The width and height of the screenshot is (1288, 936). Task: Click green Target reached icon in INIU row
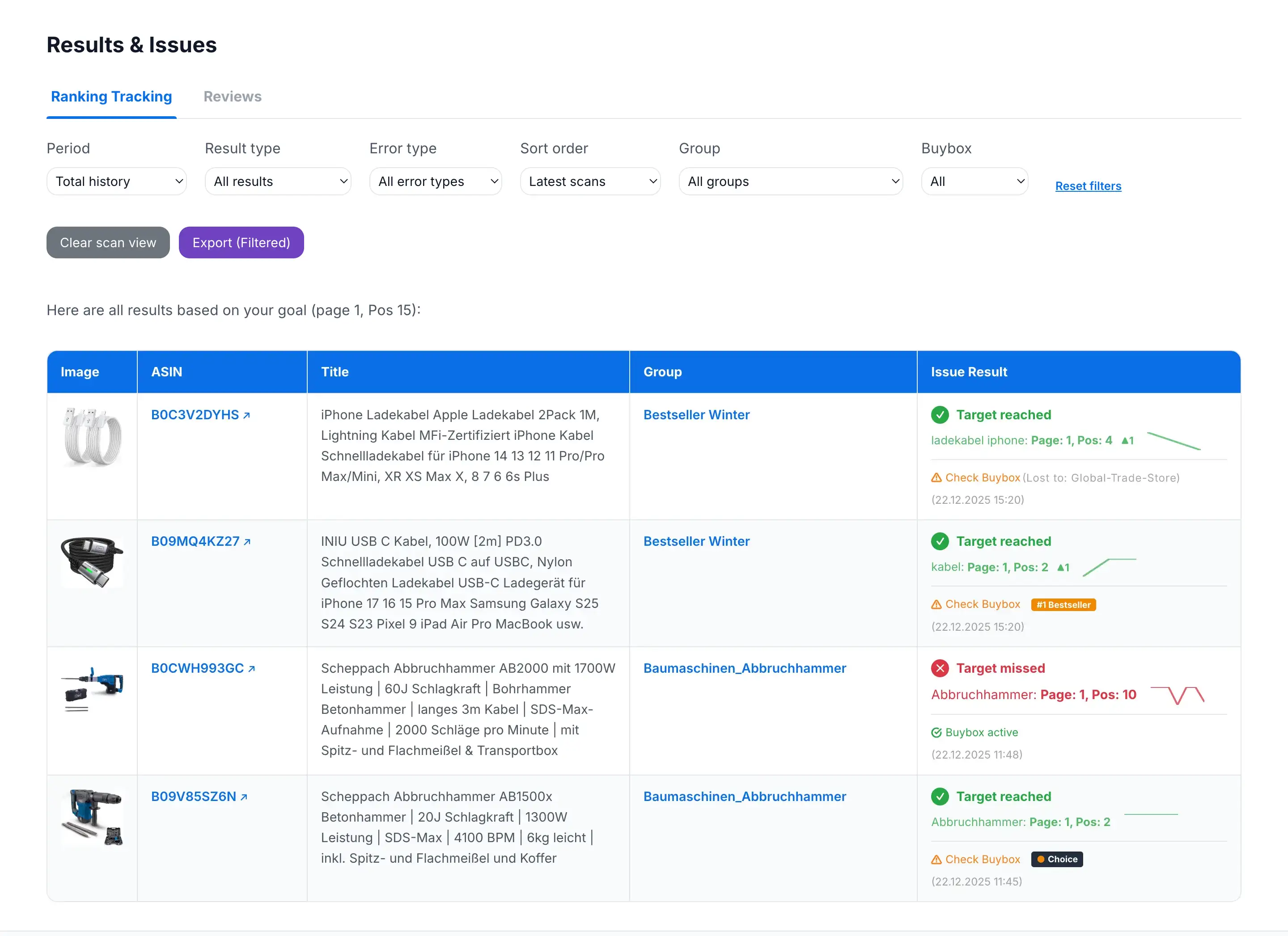click(x=940, y=541)
